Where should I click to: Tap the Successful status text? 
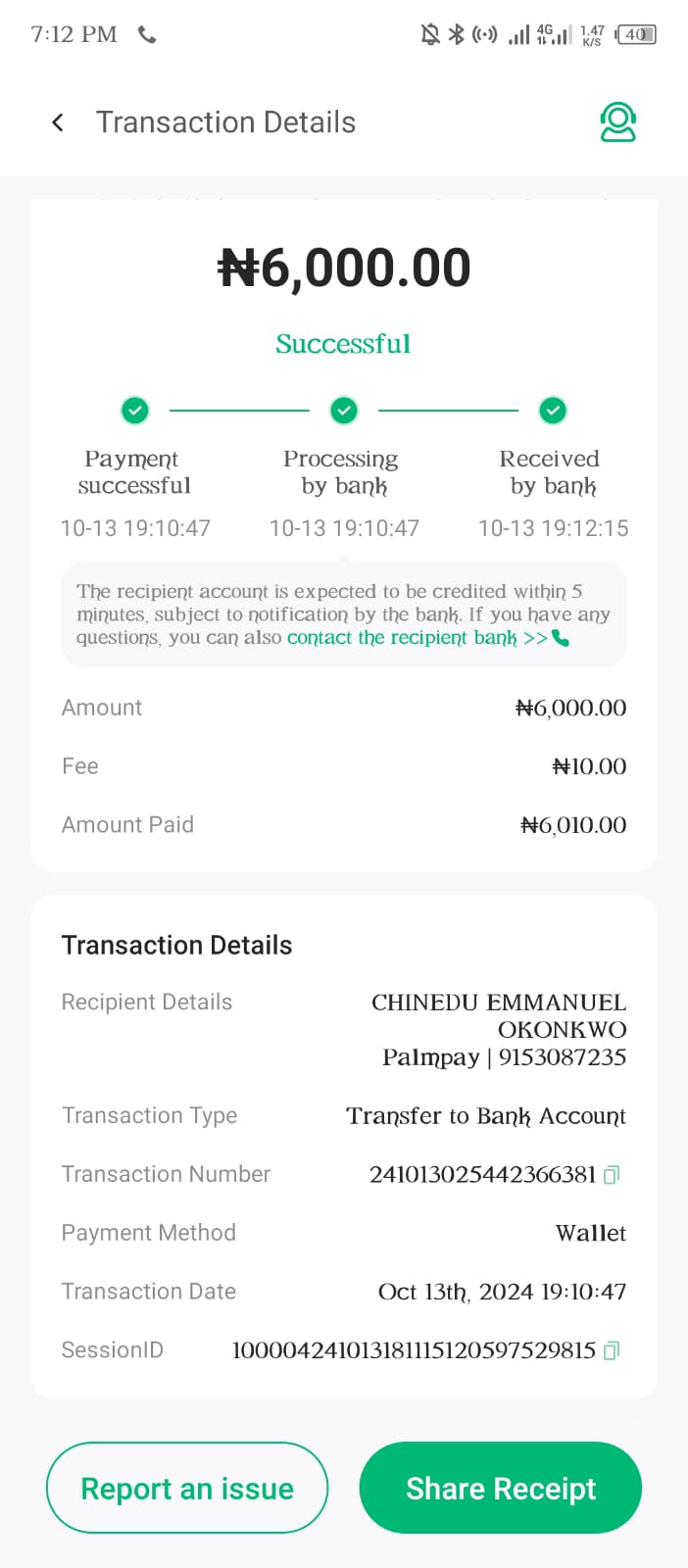343,344
